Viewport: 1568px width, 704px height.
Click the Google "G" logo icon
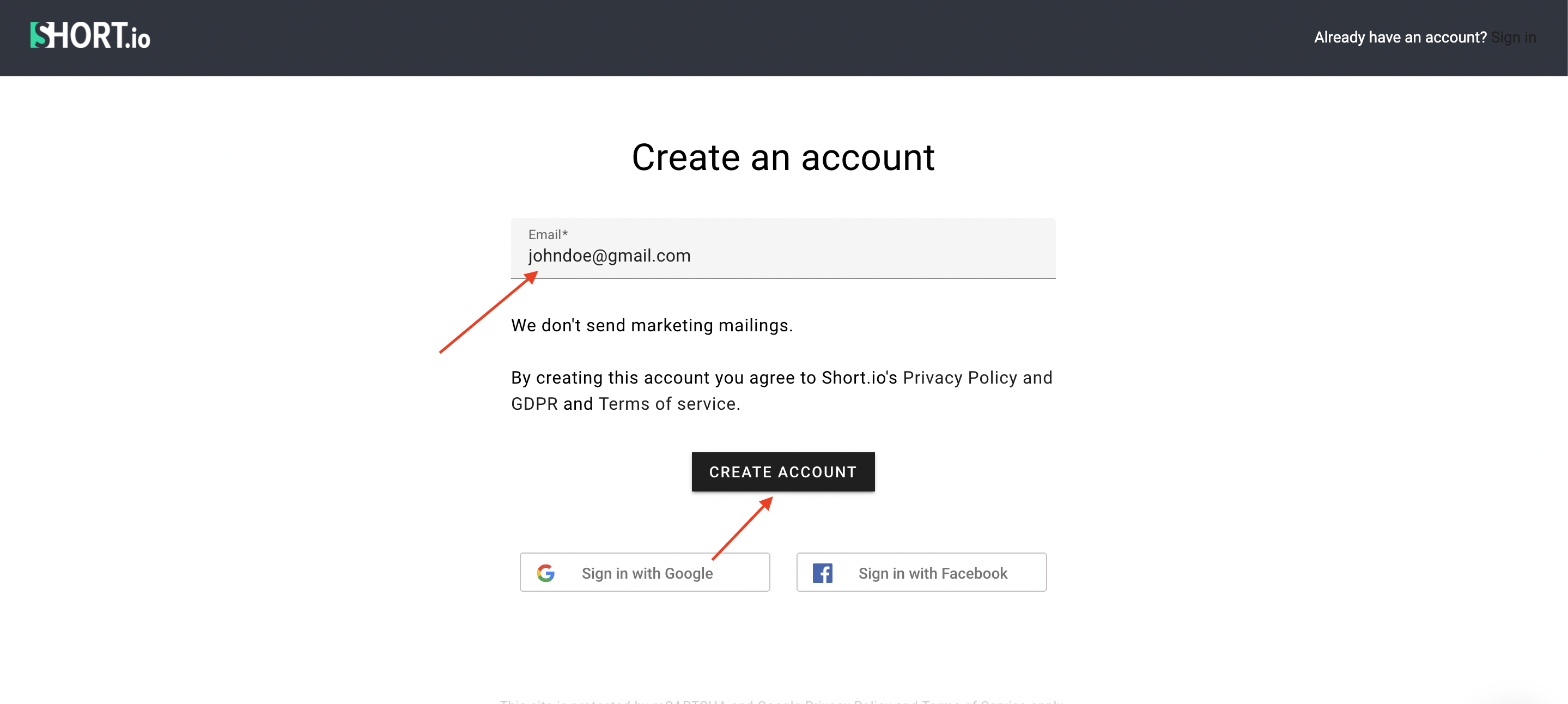[546, 573]
